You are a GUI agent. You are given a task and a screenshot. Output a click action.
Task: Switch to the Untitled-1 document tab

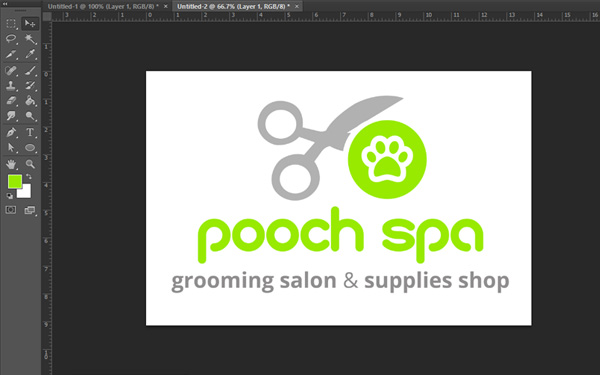[103, 6]
